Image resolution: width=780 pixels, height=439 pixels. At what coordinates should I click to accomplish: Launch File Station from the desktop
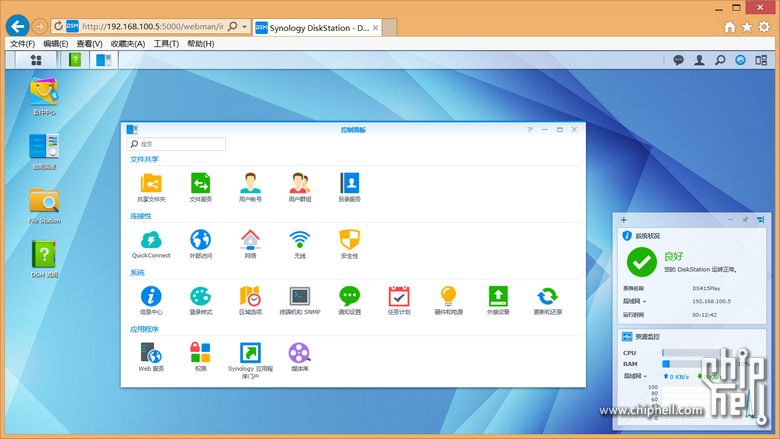[44, 200]
